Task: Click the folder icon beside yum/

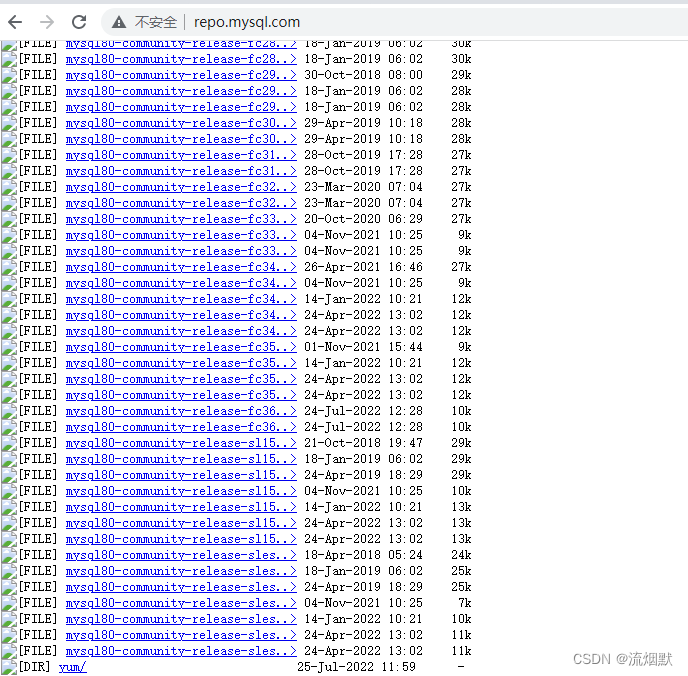Action: point(9,667)
